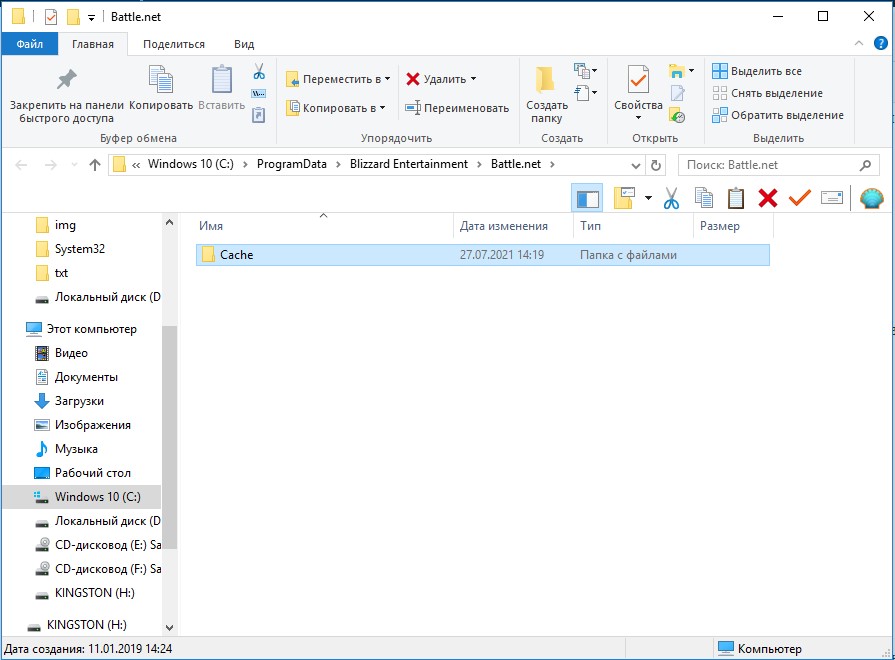Click Переименовать in ribbon
The image size is (895, 660).
click(457, 108)
